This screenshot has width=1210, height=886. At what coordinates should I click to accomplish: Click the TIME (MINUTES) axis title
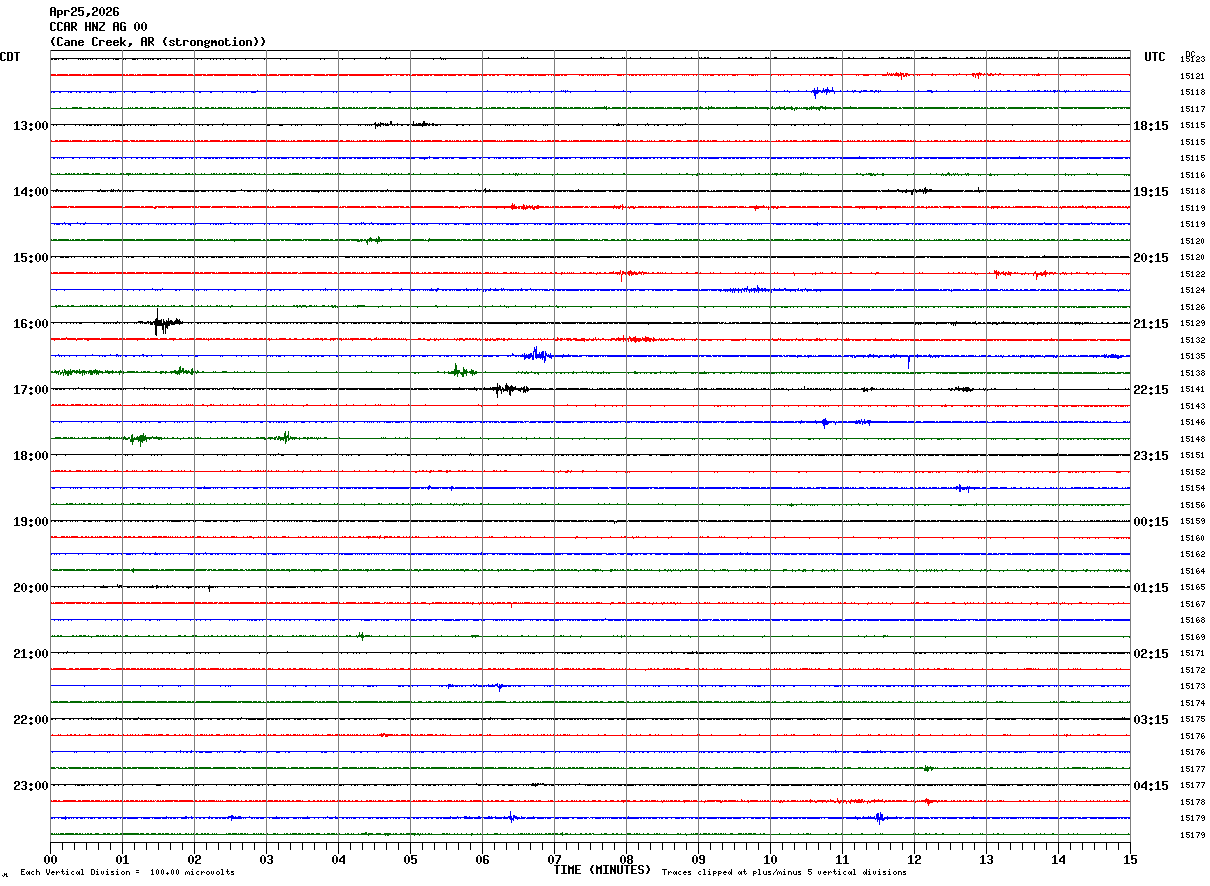coord(603,870)
